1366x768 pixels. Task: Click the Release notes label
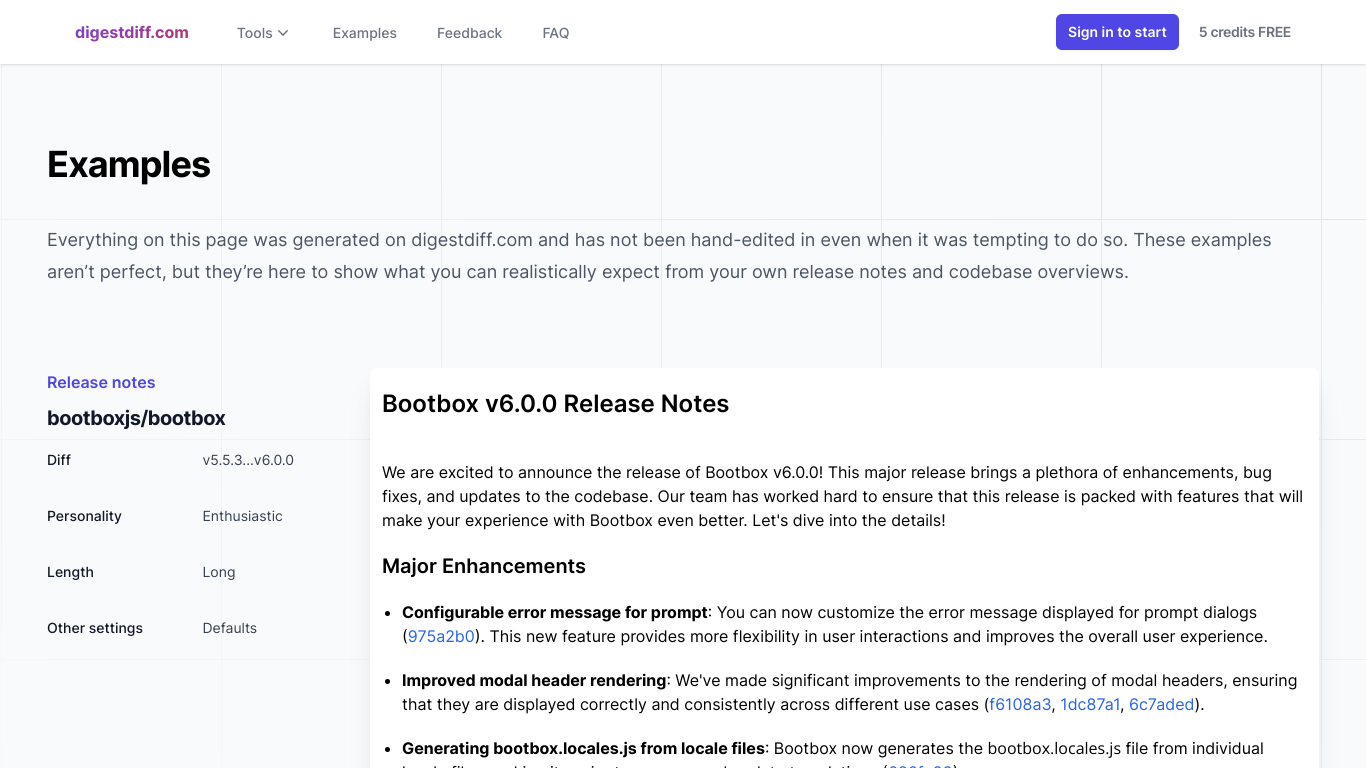[x=101, y=382]
